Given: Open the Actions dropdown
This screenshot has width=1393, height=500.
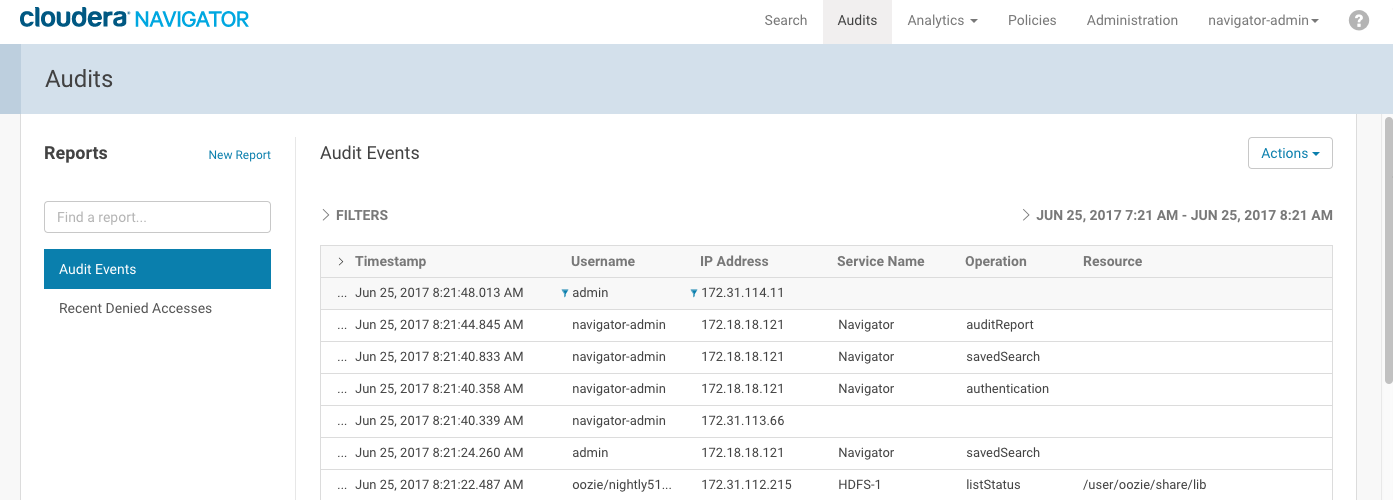Looking at the screenshot, I should pyautogui.click(x=1289, y=153).
